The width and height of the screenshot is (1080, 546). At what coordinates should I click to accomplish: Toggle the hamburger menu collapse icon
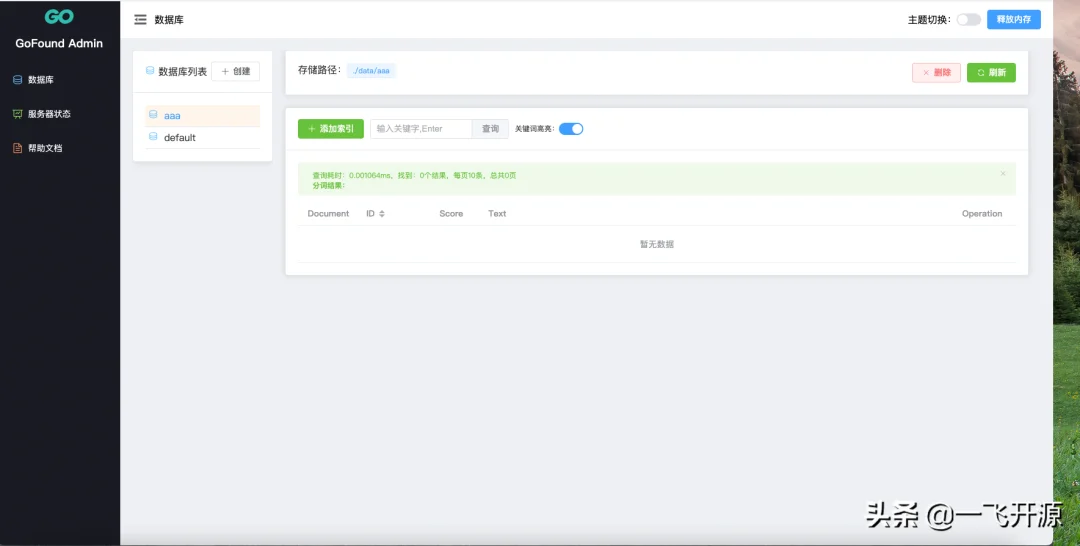click(x=140, y=20)
